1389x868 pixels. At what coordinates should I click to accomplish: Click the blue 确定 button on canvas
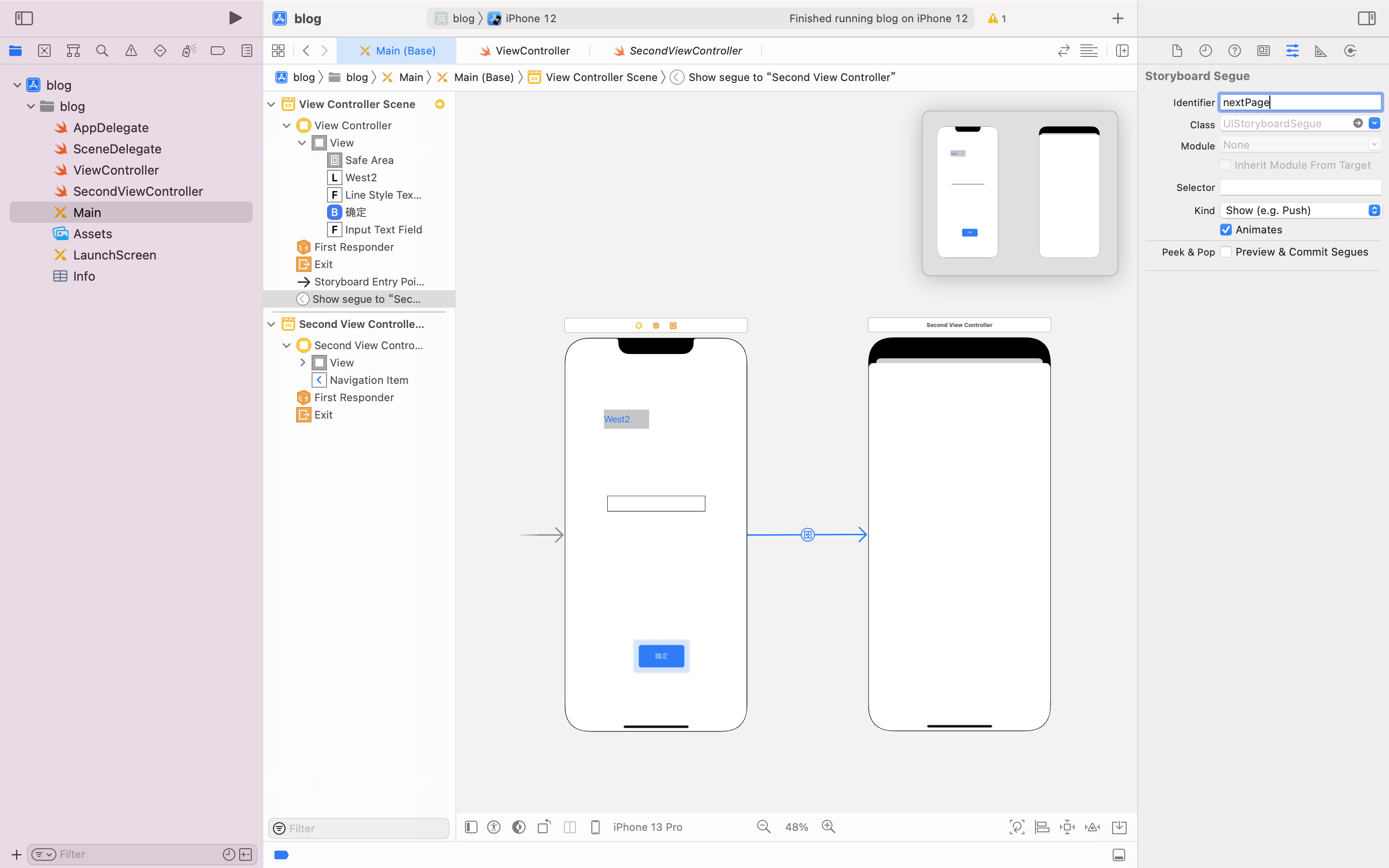[x=661, y=656]
